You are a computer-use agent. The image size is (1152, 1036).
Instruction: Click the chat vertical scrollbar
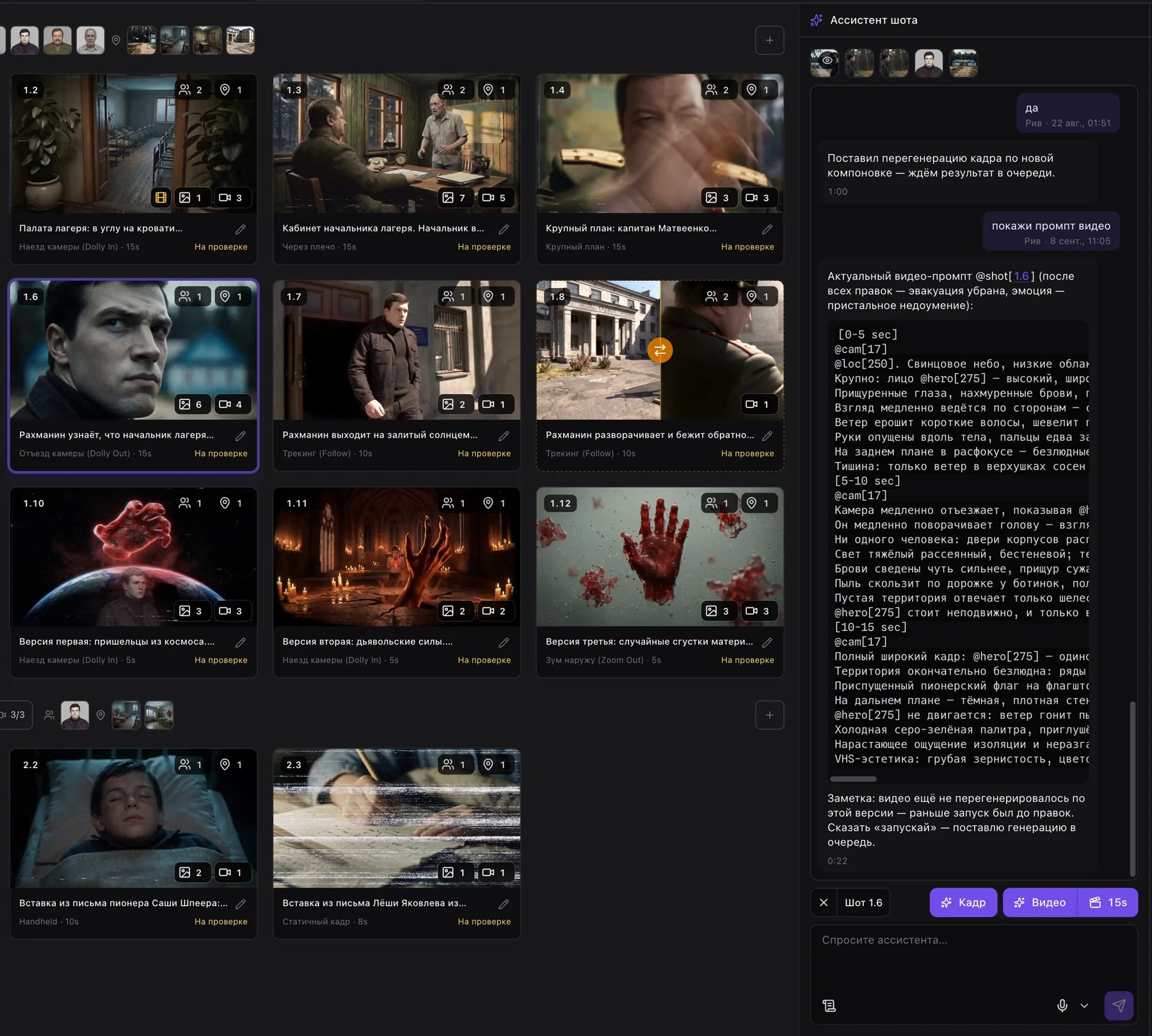(x=1132, y=788)
